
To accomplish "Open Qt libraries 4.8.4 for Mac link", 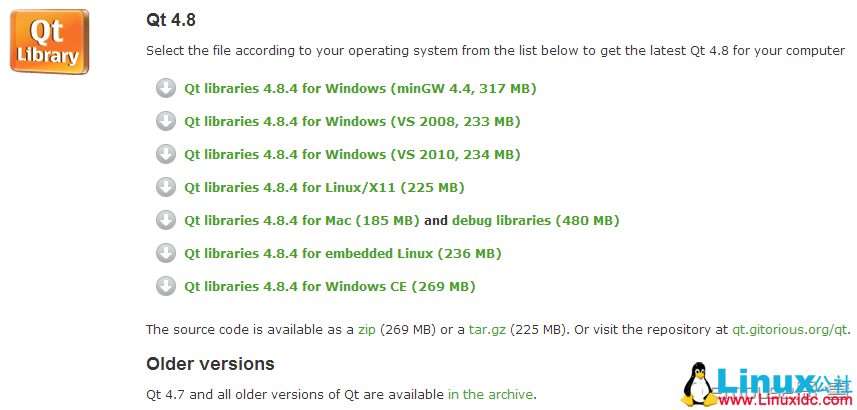I will pos(302,220).
